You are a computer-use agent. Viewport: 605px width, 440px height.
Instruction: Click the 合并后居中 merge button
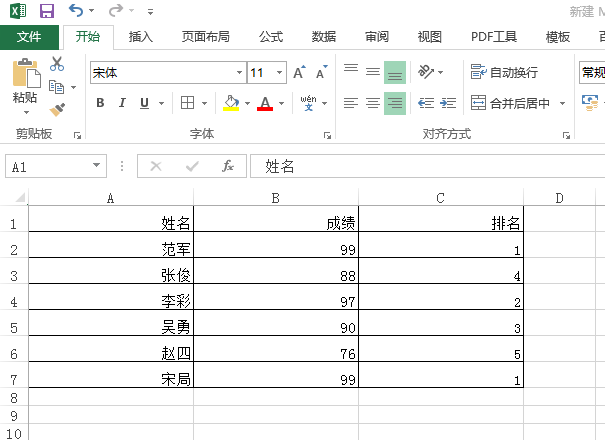pos(510,103)
